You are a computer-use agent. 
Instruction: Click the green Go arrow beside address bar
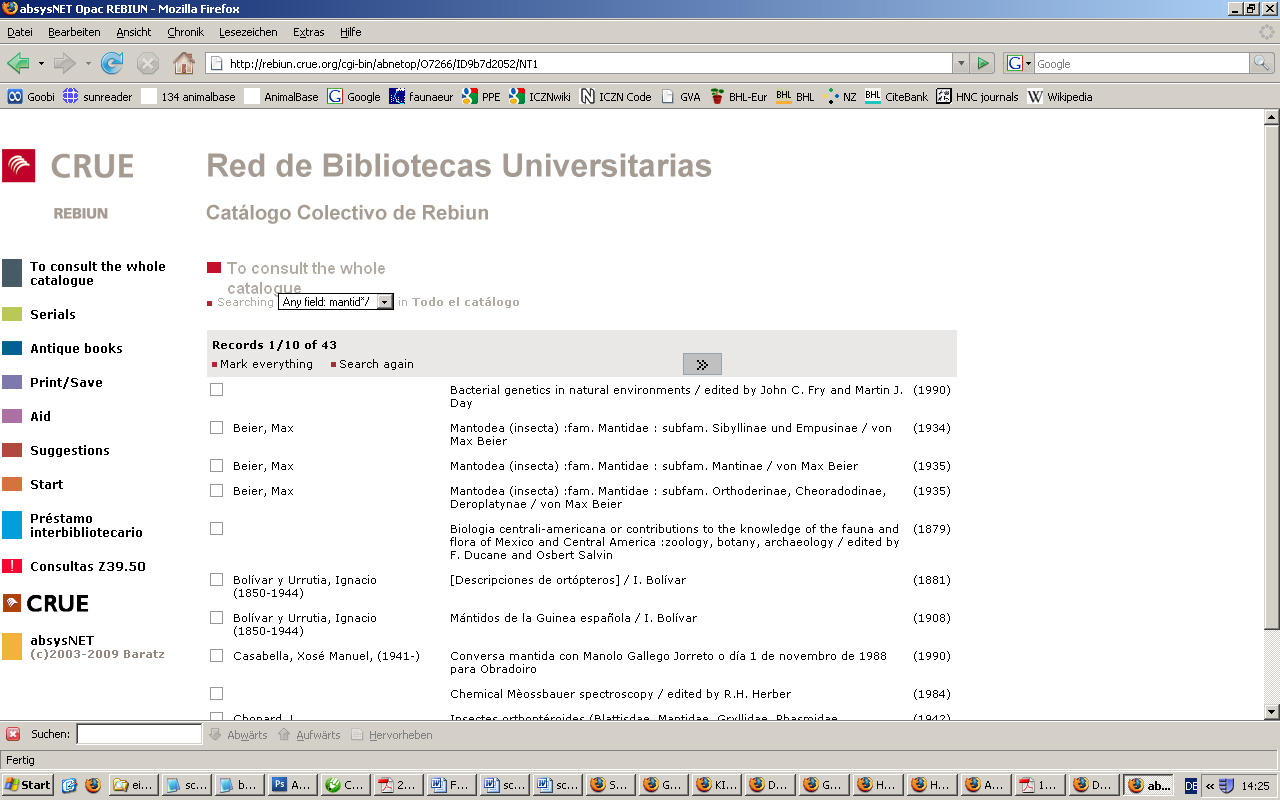983,64
